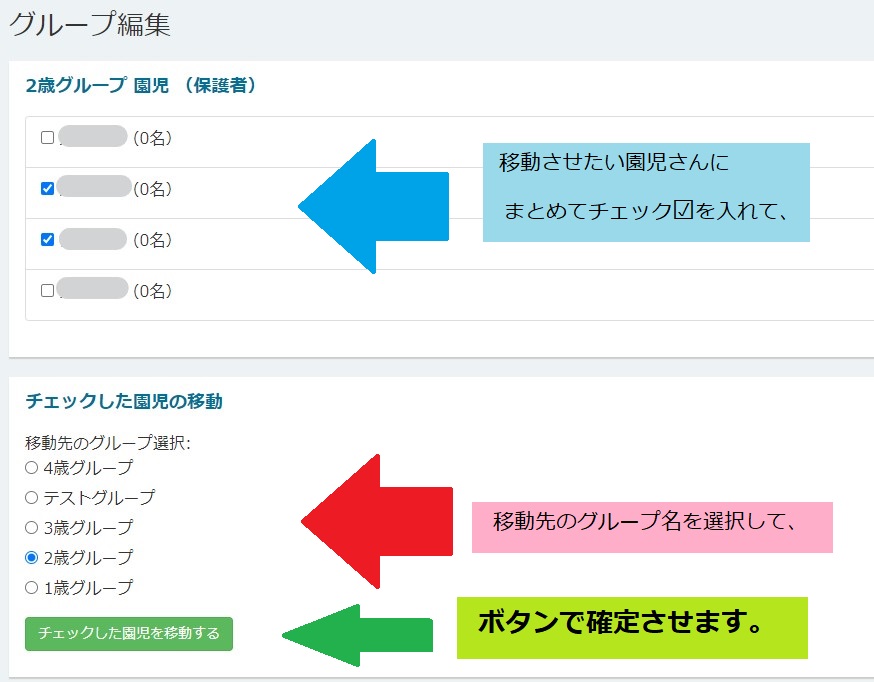874x682 pixels.
Task: Click the pink 移動先のグループ名を選択して callout
Action: coord(651,526)
